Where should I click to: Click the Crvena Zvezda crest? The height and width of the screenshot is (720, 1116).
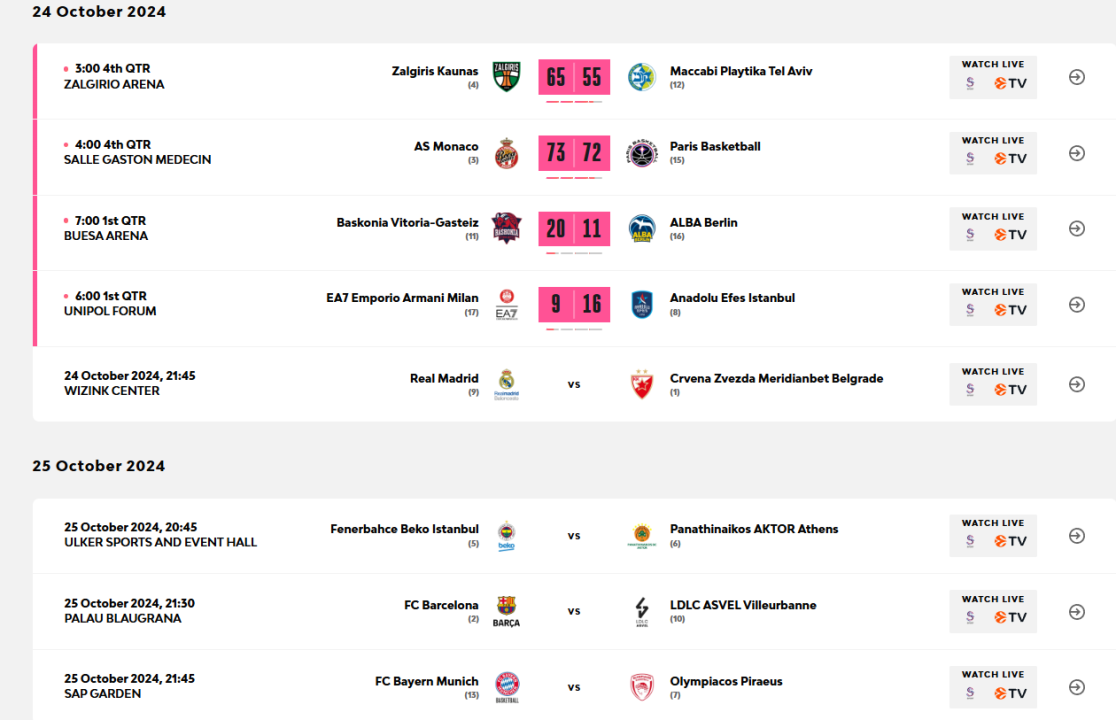[x=641, y=384]
